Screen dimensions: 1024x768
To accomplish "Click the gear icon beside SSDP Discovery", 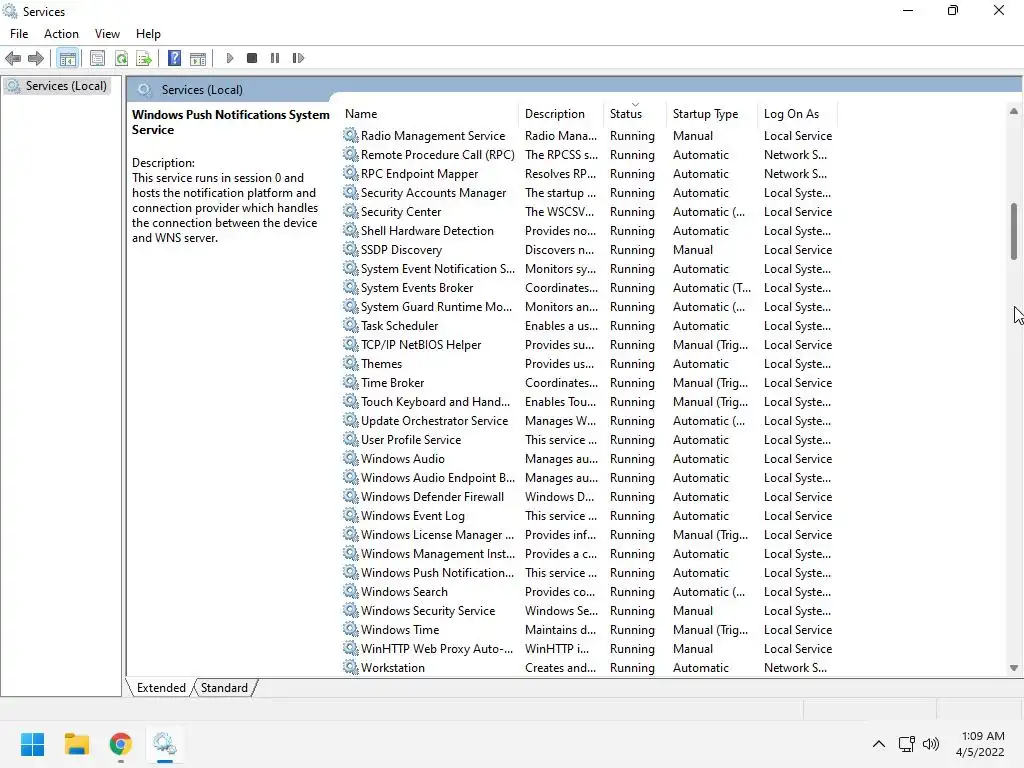I will pos(351,249).
